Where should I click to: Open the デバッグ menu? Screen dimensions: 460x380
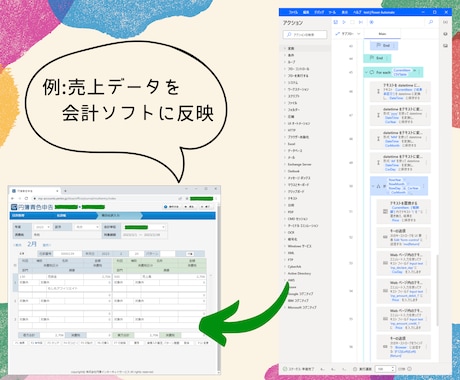click(319, 12)
